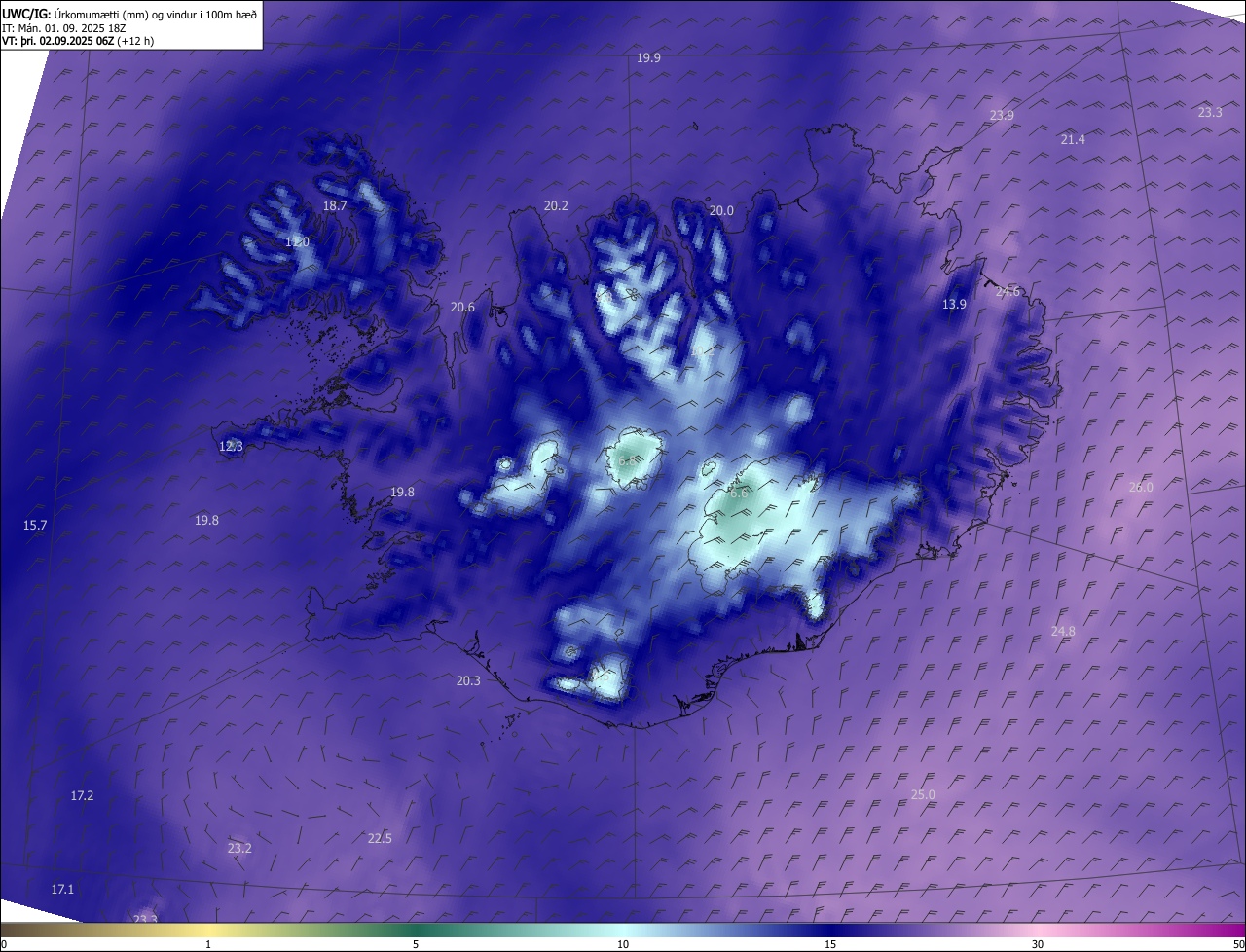Click the 21.4 value label

pyautogui.click(x=1073, y=140)
